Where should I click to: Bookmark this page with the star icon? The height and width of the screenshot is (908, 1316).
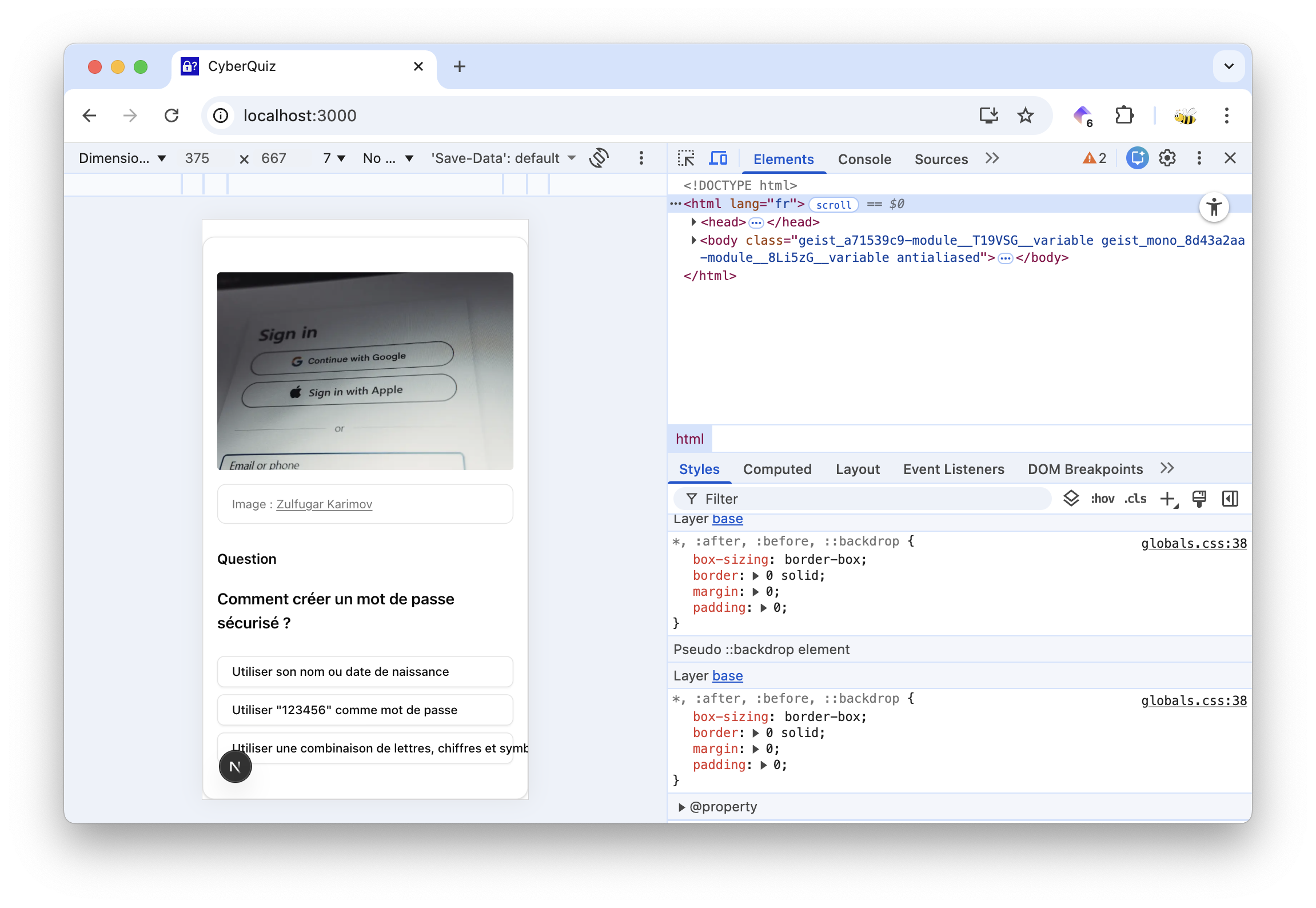tap(1026, 116)
